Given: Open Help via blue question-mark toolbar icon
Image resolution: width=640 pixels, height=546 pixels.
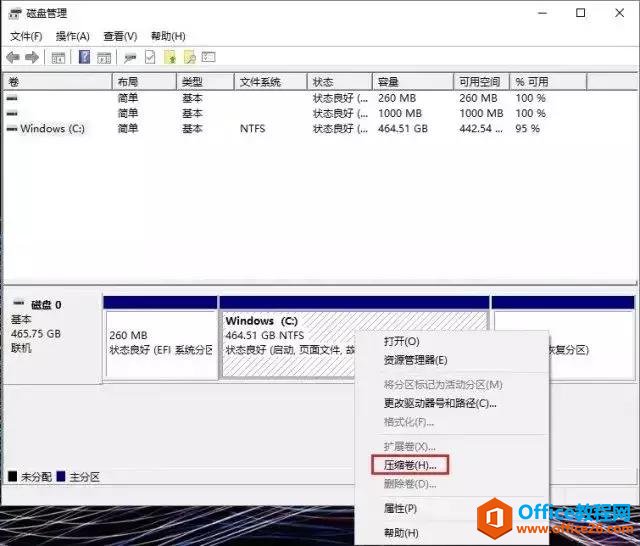Looking at the screenshot, I should (x=84, y=57).
